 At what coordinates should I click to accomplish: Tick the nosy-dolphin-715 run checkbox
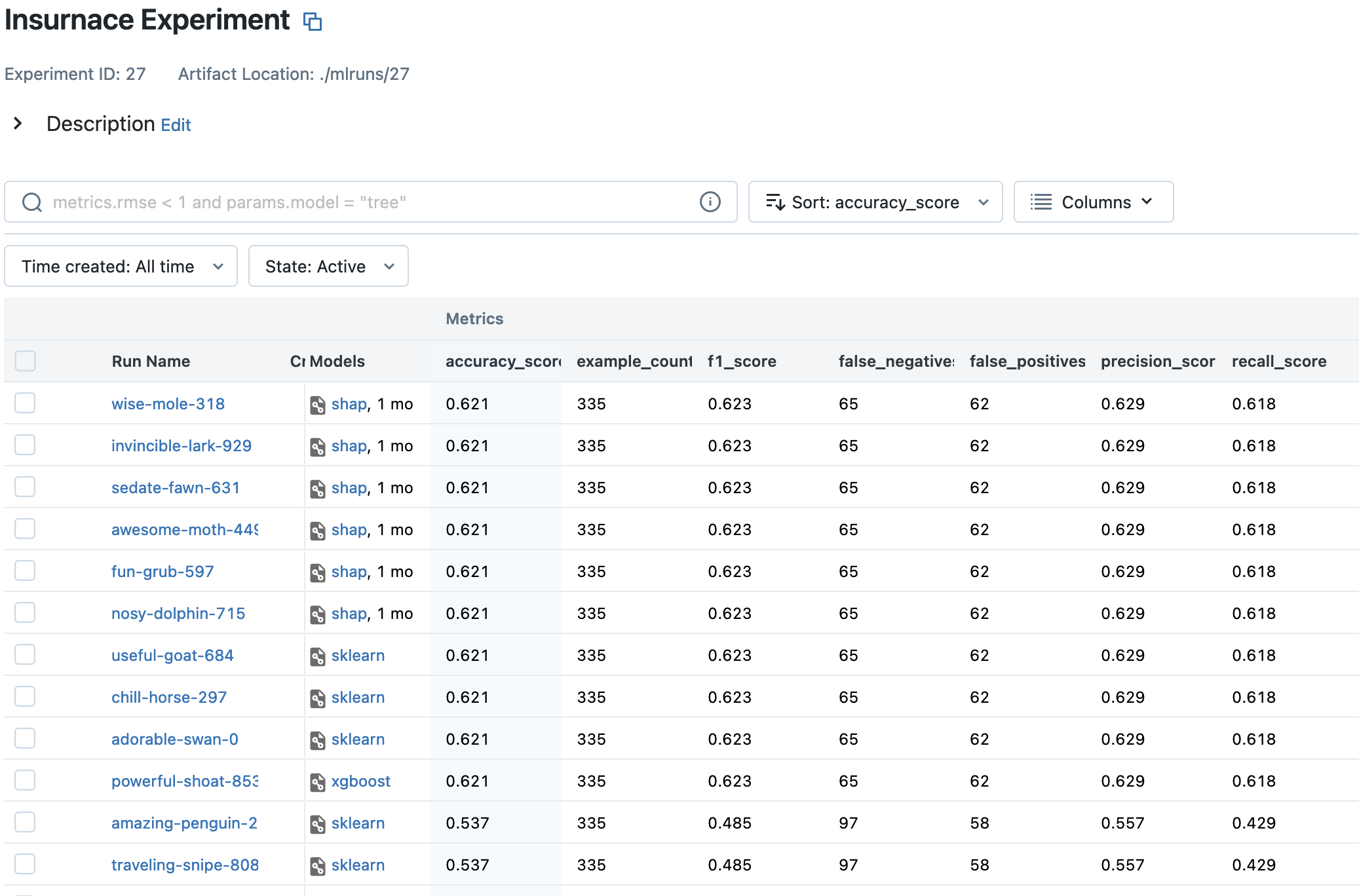[26, 612]
